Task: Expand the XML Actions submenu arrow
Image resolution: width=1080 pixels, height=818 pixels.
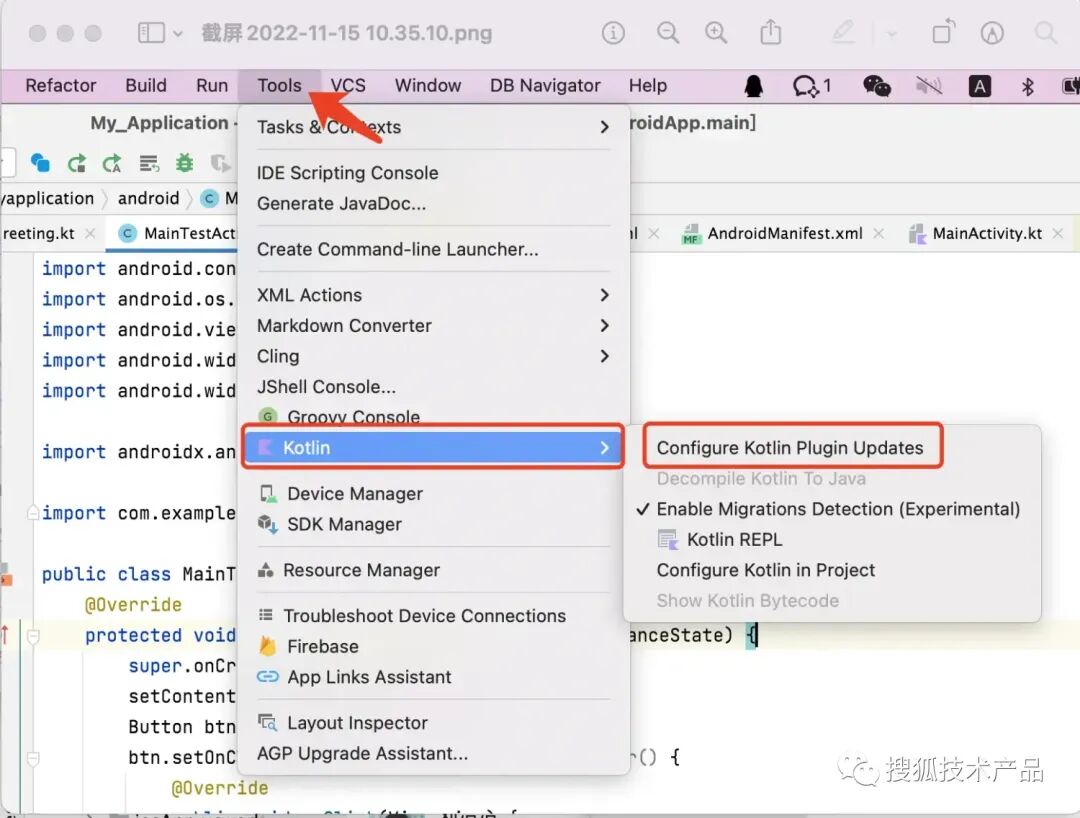Action: point(604,295)
